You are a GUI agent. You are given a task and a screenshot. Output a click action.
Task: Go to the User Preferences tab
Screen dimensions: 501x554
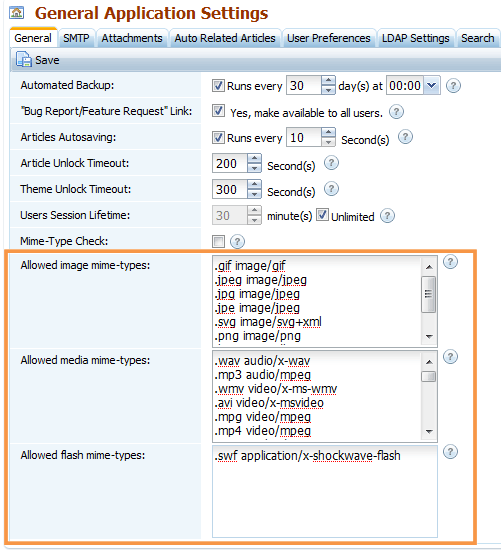(329, 38)
